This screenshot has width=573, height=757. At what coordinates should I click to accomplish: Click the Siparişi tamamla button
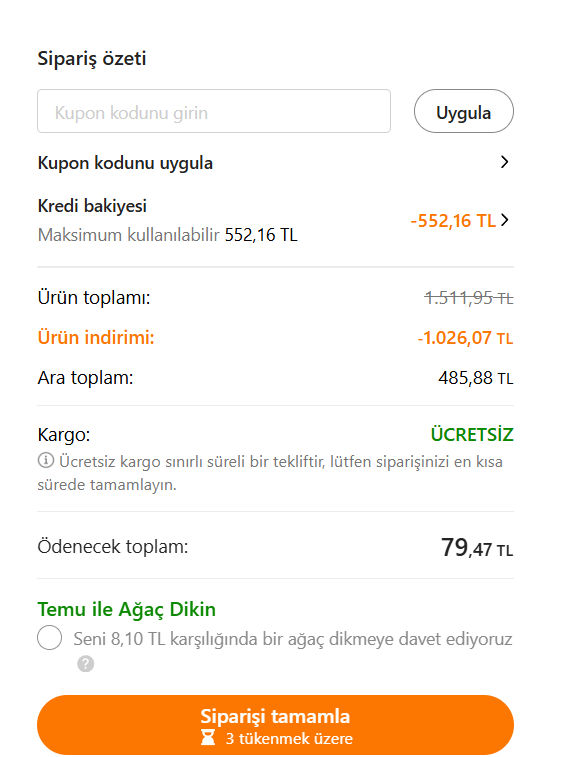[275, 726]
